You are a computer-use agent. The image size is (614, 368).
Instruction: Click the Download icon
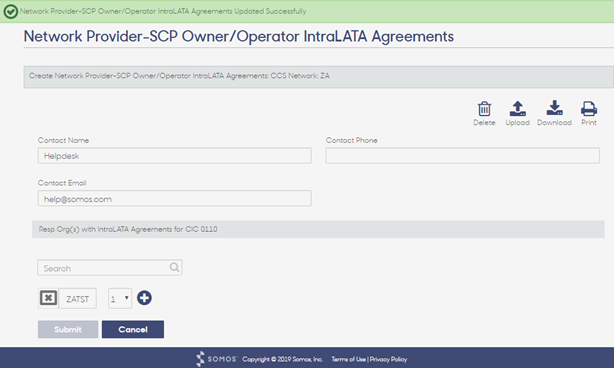coord(554,108)
